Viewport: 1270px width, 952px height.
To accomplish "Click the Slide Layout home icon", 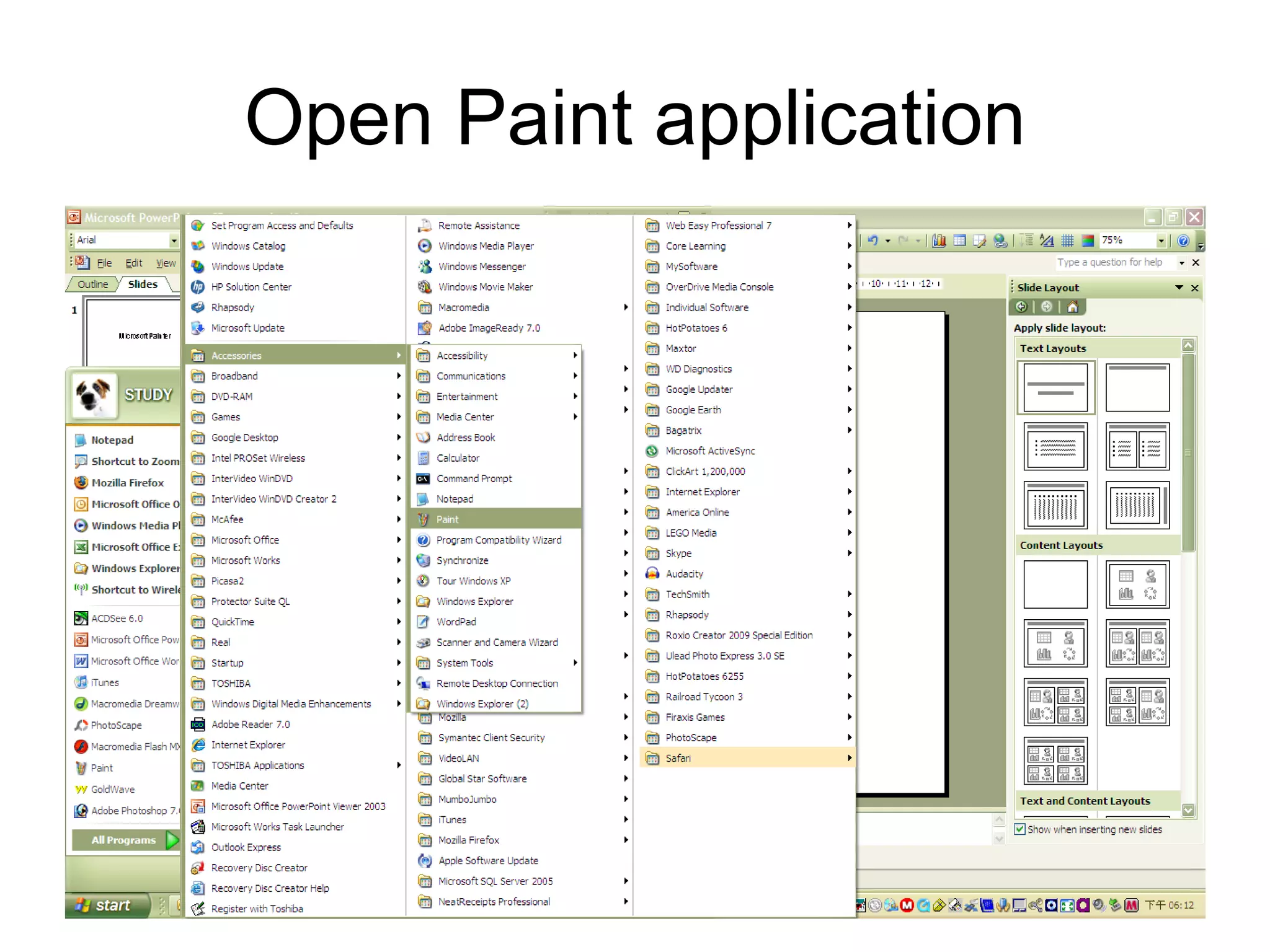I will pyautogui.click(x=1073, y=307).
